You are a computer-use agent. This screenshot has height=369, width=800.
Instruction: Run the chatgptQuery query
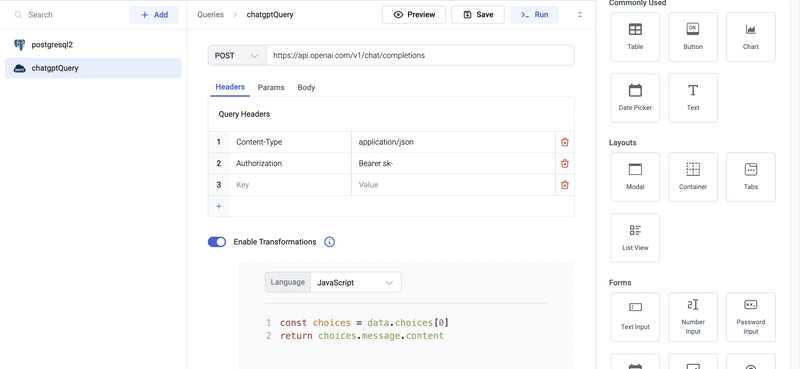(534, 15)
